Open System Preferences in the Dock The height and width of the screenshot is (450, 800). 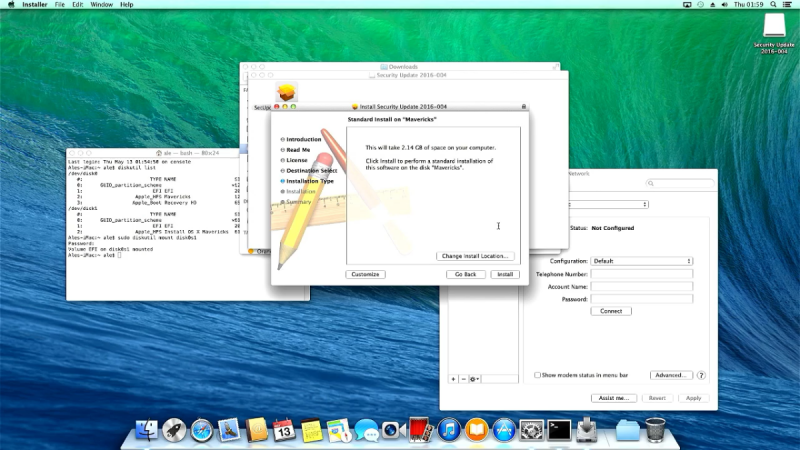point(532,430)
